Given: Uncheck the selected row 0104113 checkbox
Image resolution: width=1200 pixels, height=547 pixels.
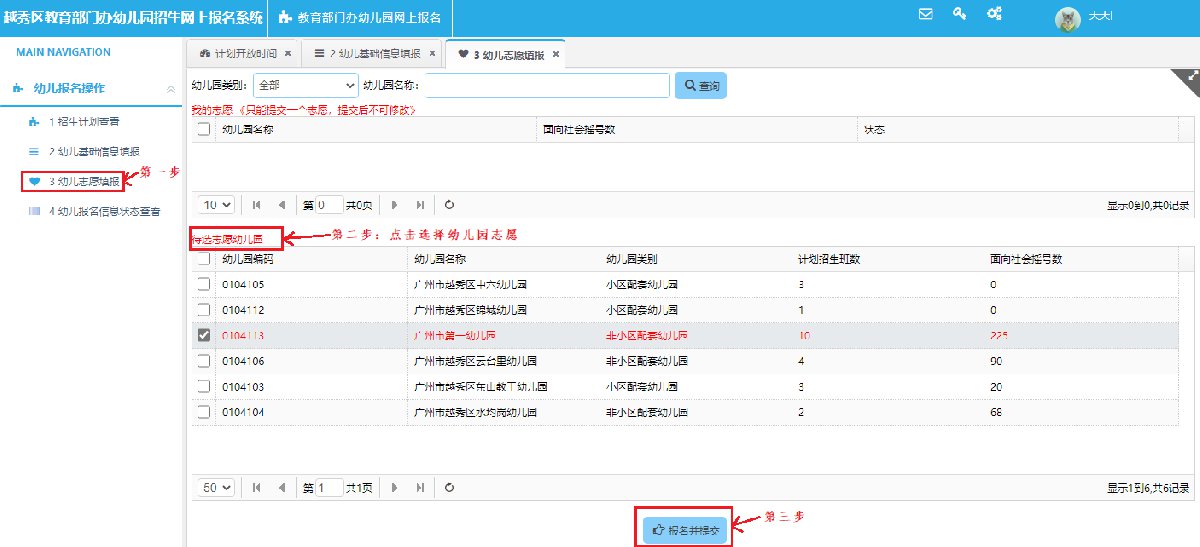Looking at the screenshot, I should [x=204, y=335].
